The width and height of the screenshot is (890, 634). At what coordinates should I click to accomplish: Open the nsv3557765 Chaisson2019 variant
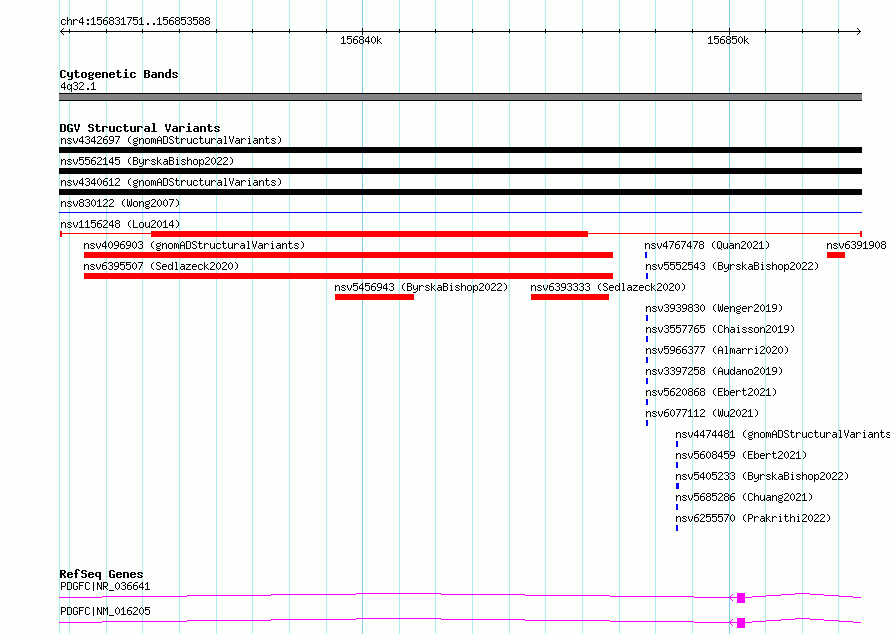(x=720, y=329)
